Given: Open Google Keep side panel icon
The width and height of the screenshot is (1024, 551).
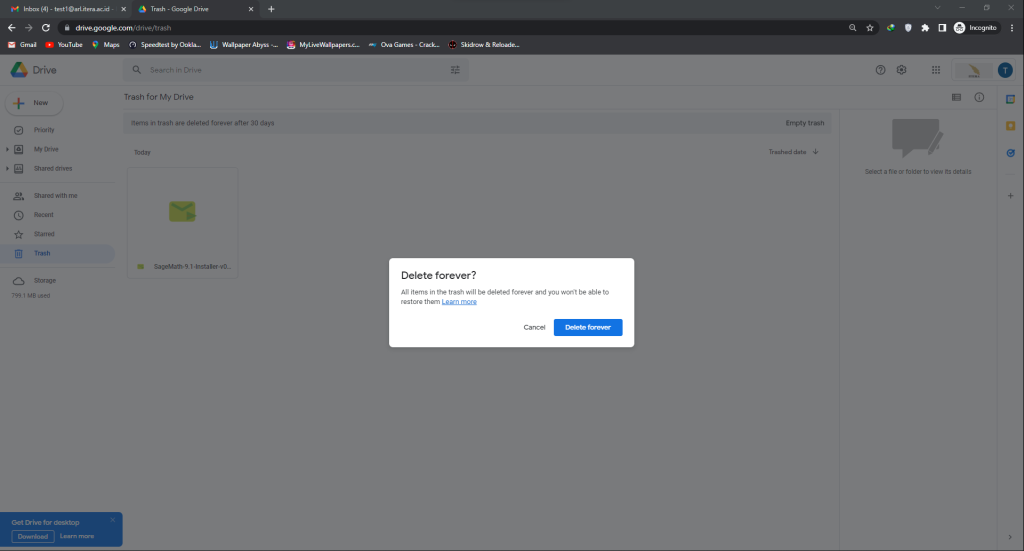Looking at the screenshot, I should 1010,126.
